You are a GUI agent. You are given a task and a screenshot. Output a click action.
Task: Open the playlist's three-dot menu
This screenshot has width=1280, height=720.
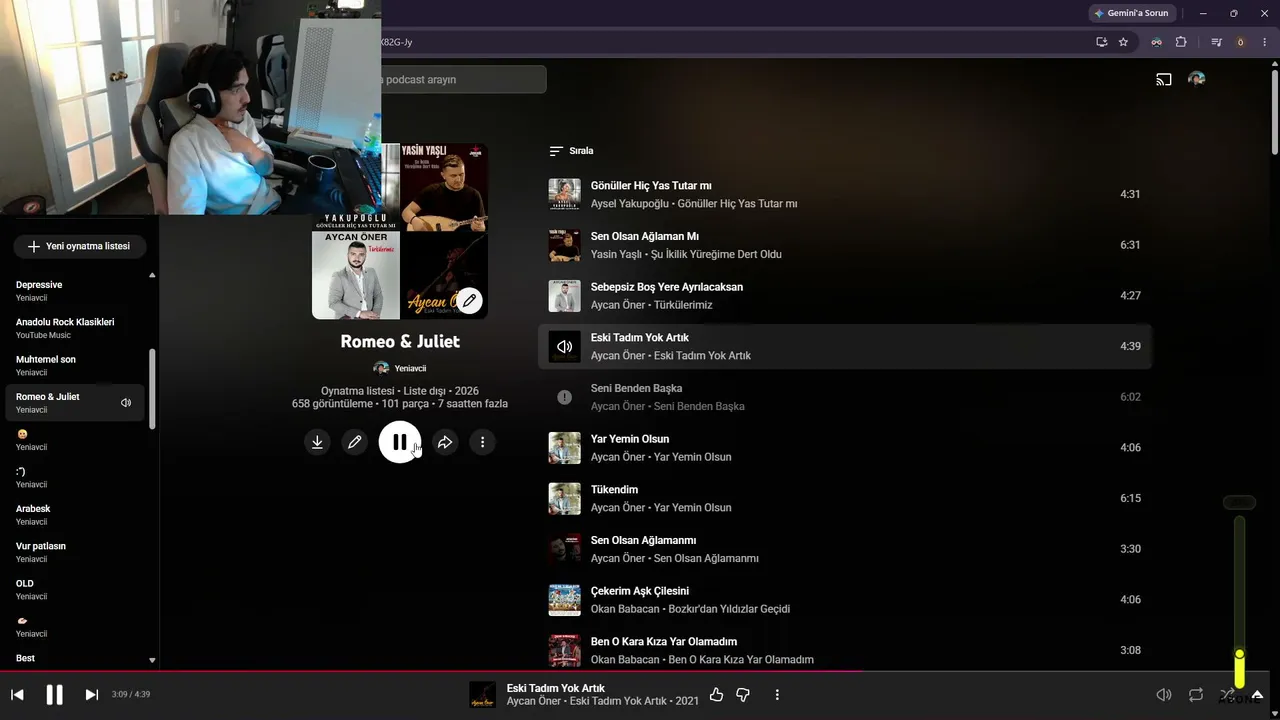click(x=482, y=442)
